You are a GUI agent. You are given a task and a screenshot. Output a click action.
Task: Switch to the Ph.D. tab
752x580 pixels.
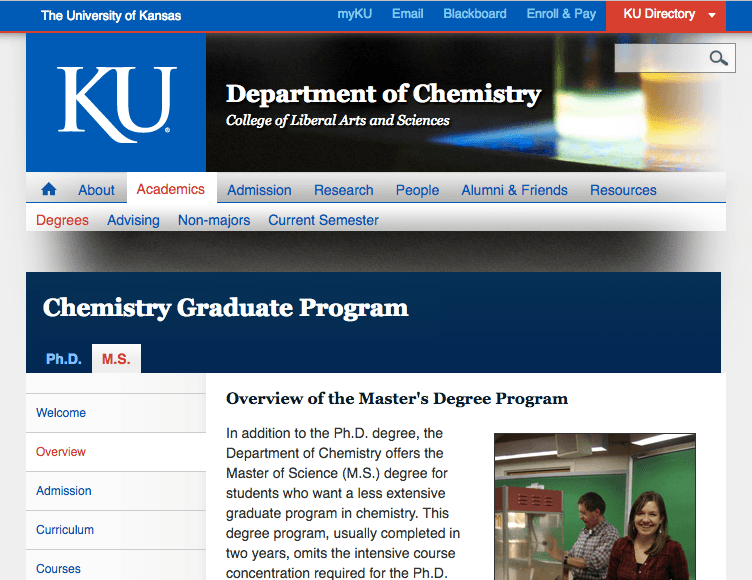point(63,359)
